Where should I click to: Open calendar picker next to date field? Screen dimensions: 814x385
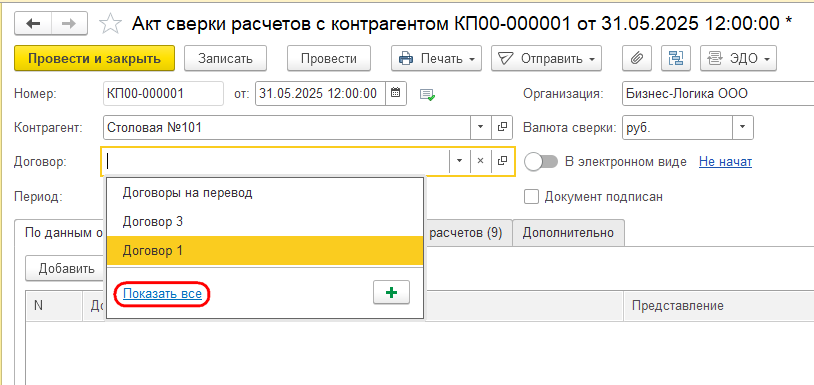tap(396, 93)
